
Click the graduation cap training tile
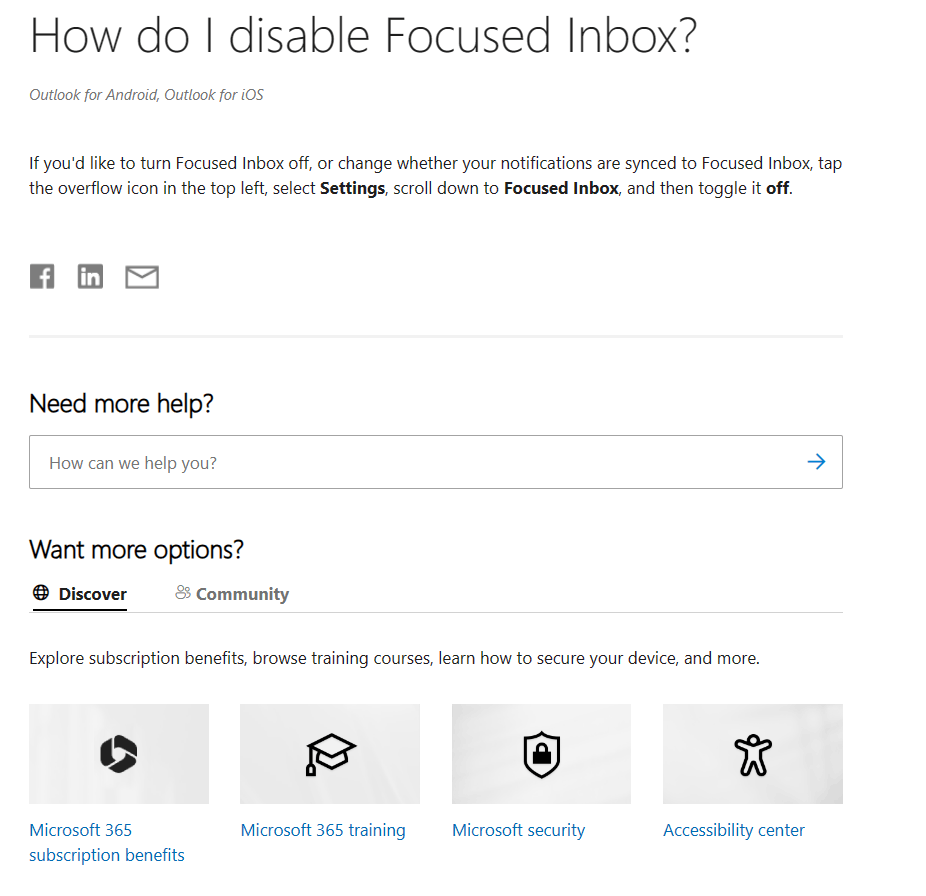[330, 754]
